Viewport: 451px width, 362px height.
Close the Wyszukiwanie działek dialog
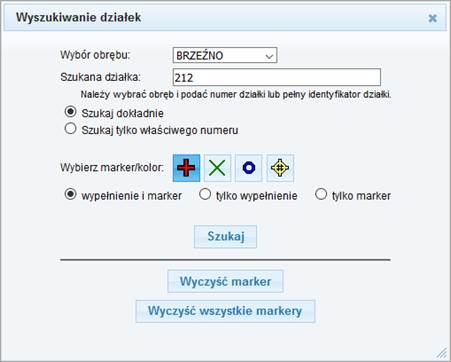(x=432, y=18)
